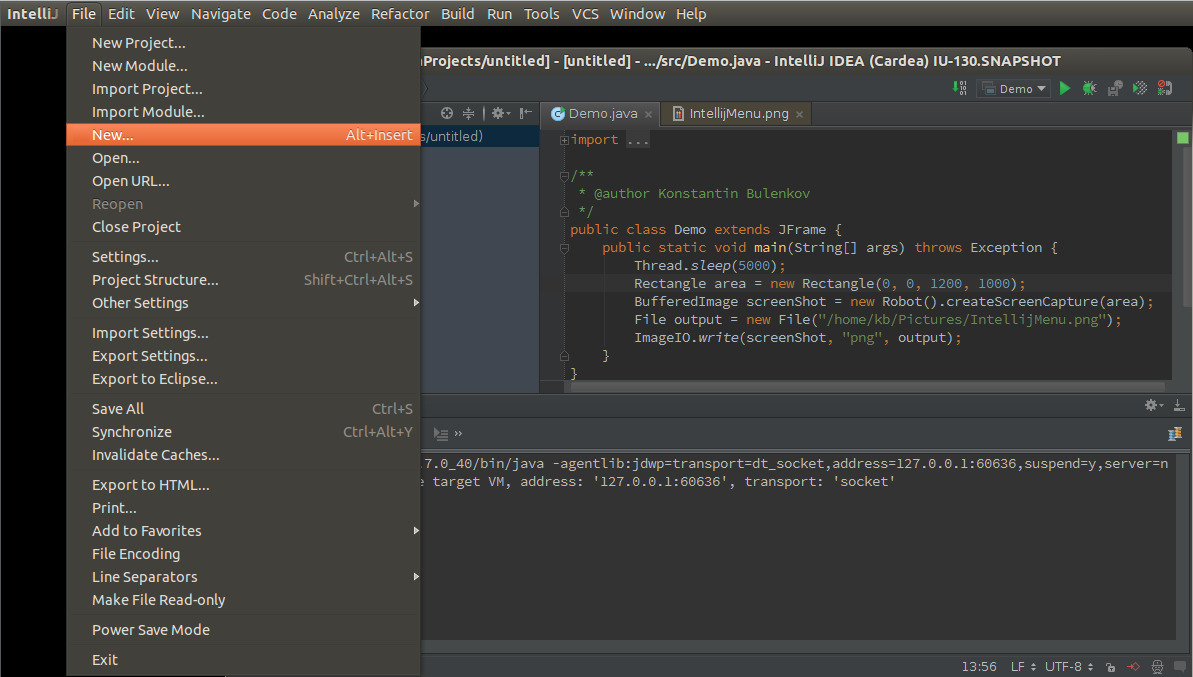
Task: Toggle Power Save Mode in File menu
Action: click(151, 630)
